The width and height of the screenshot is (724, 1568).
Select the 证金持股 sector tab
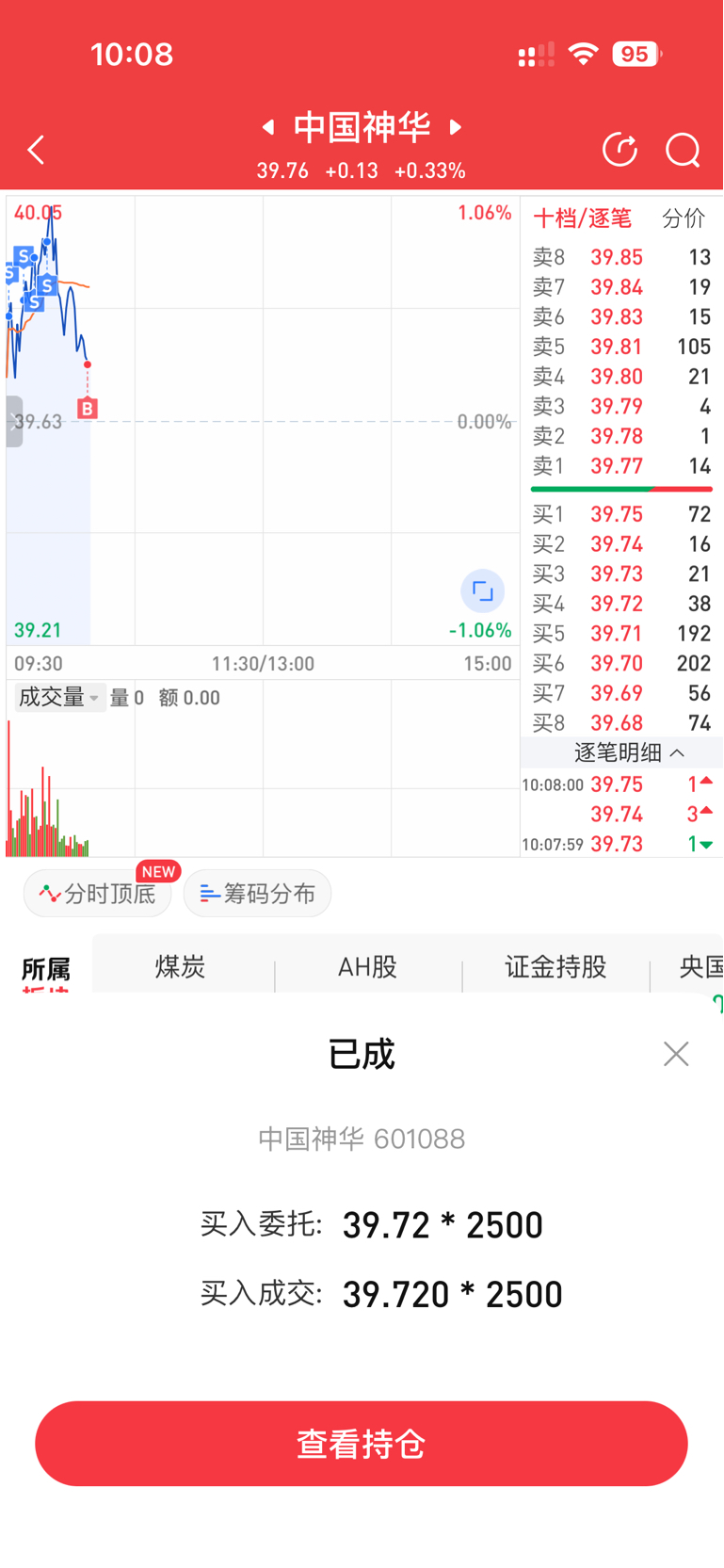coord(555,966)
